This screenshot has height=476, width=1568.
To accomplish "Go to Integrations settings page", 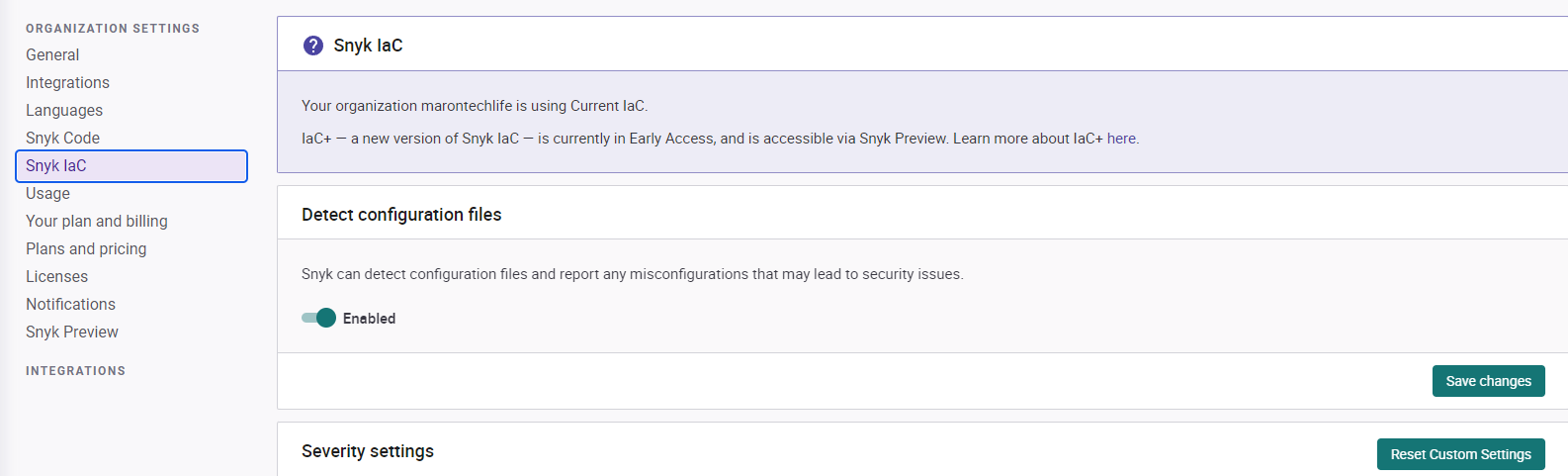I will pos(67,83).
